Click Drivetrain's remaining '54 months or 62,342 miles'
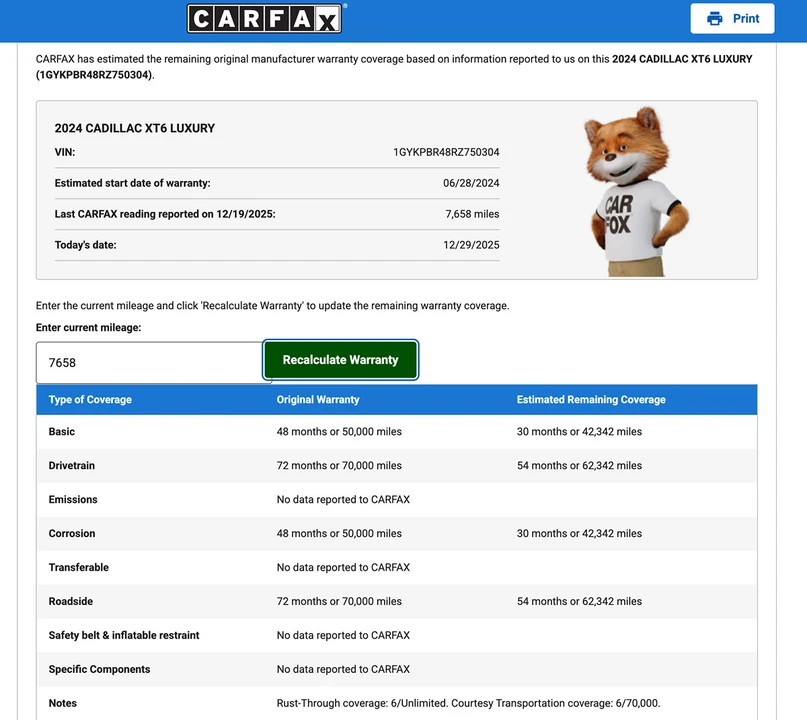 [x=579, y=466]
